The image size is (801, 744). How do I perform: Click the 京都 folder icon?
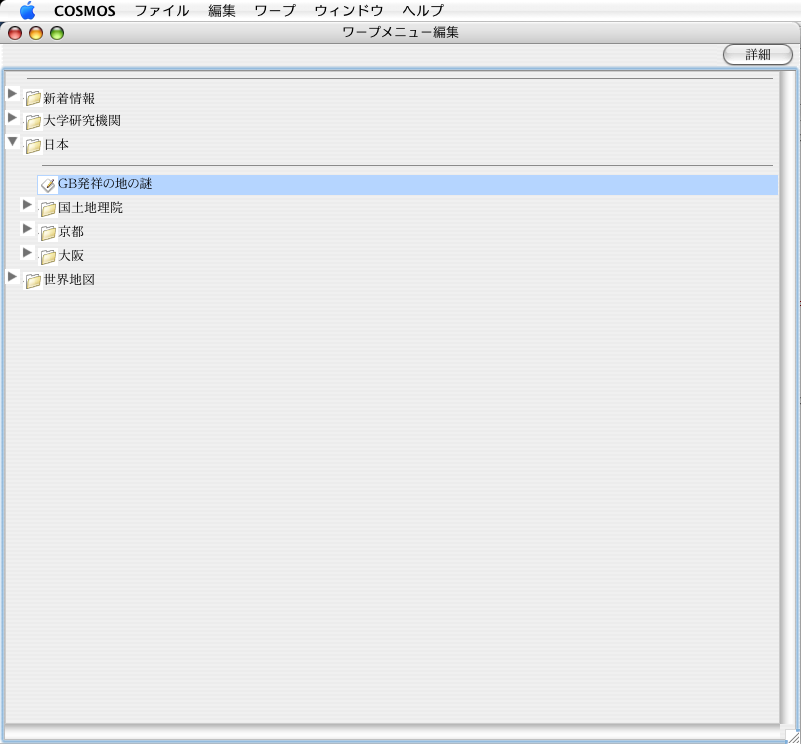[48, 233]
